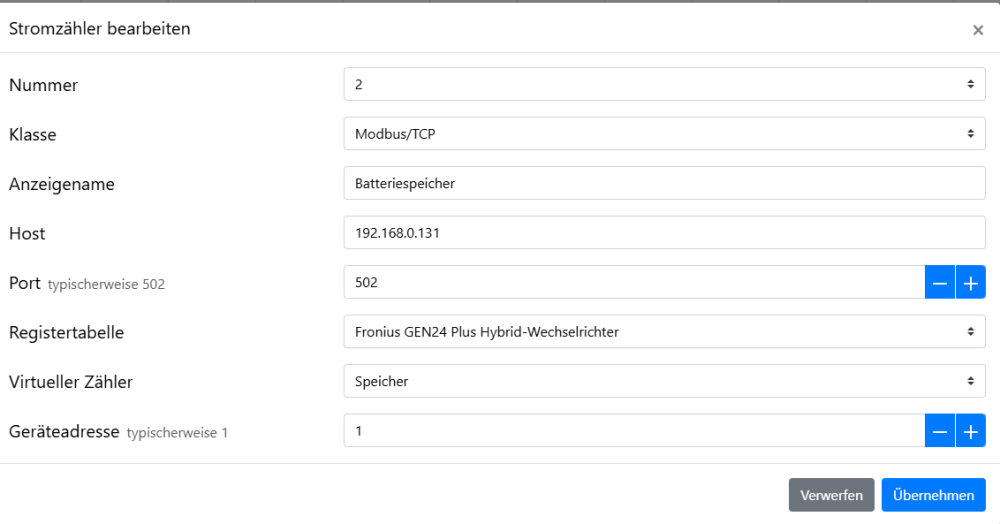The width and height of the screenshot is (1000, 524).
Task: Click into the Host IP address field
Action: click(664, 233)
